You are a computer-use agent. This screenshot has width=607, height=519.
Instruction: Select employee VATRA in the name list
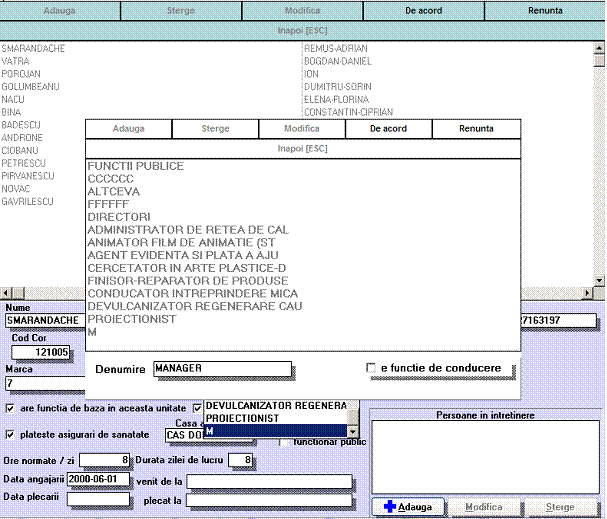coord(15,61)
